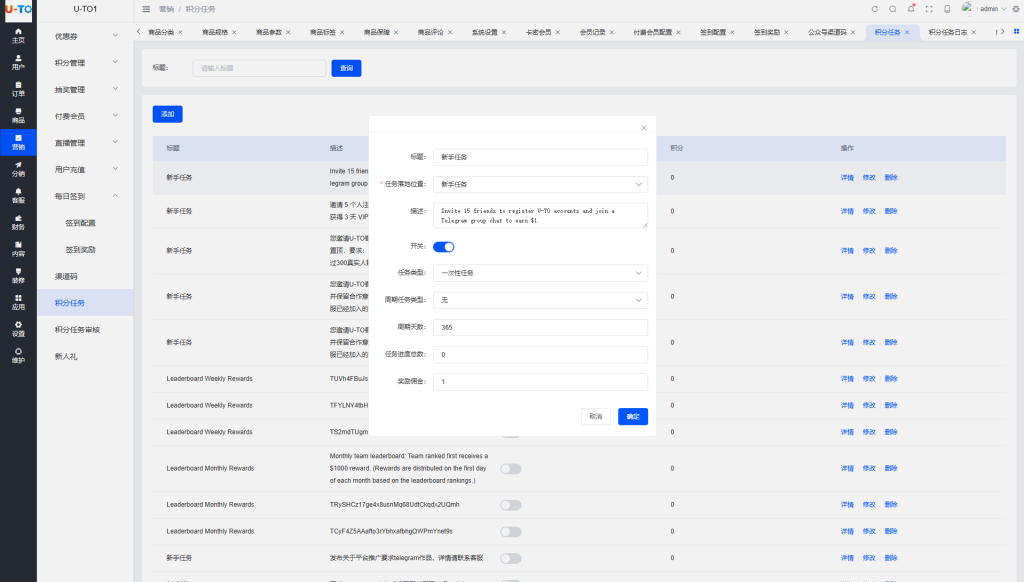Open the 维护 maintenance section icon
Image resolution: width=1024 pixels, height=582 pixels.
click(x=18, y=356)
